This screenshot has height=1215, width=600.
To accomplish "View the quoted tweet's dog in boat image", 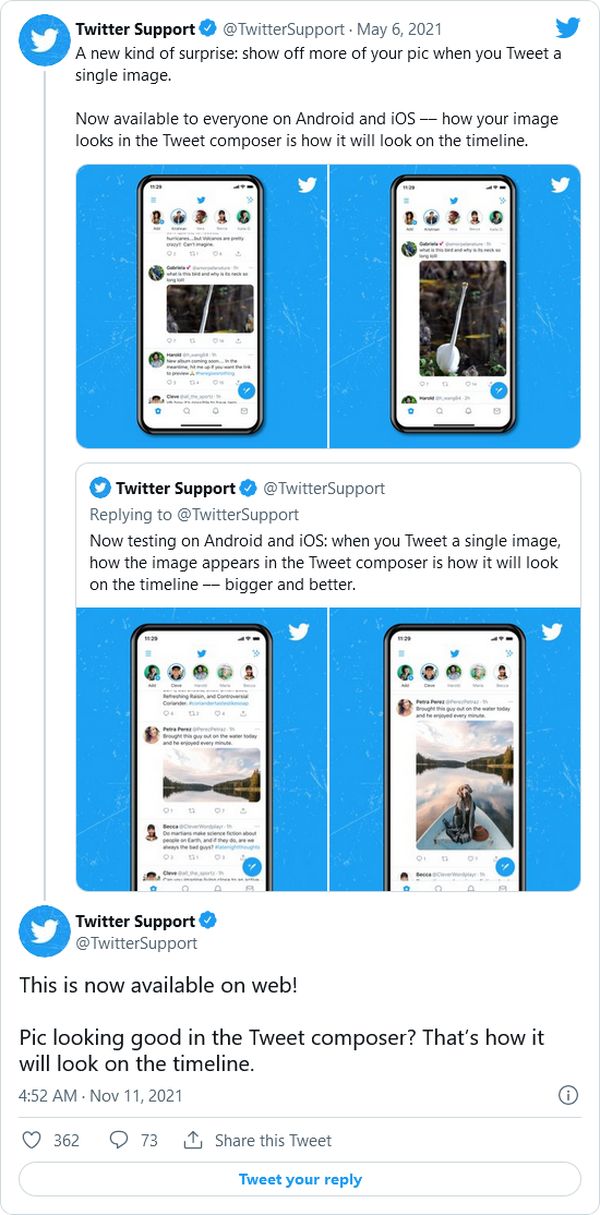I will pyautogui.click(x=455, y=749).
